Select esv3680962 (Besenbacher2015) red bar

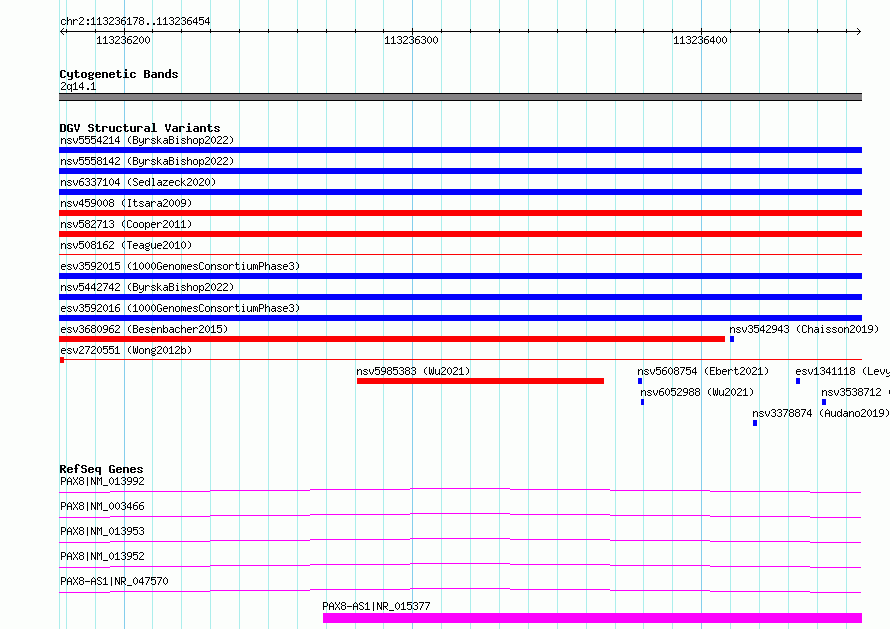click(x=392, y=339)
